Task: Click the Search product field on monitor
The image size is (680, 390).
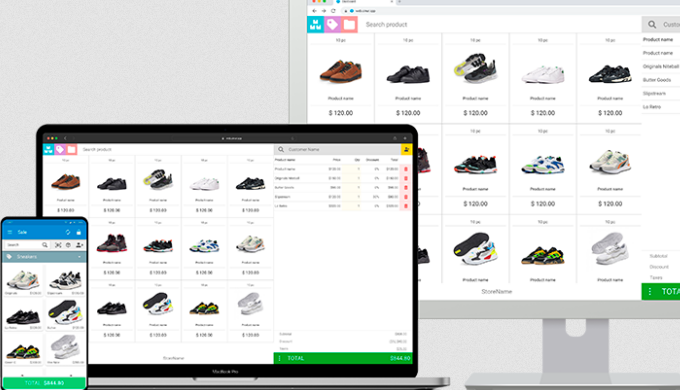Action: pyautogui.click(x=500, y=25)
